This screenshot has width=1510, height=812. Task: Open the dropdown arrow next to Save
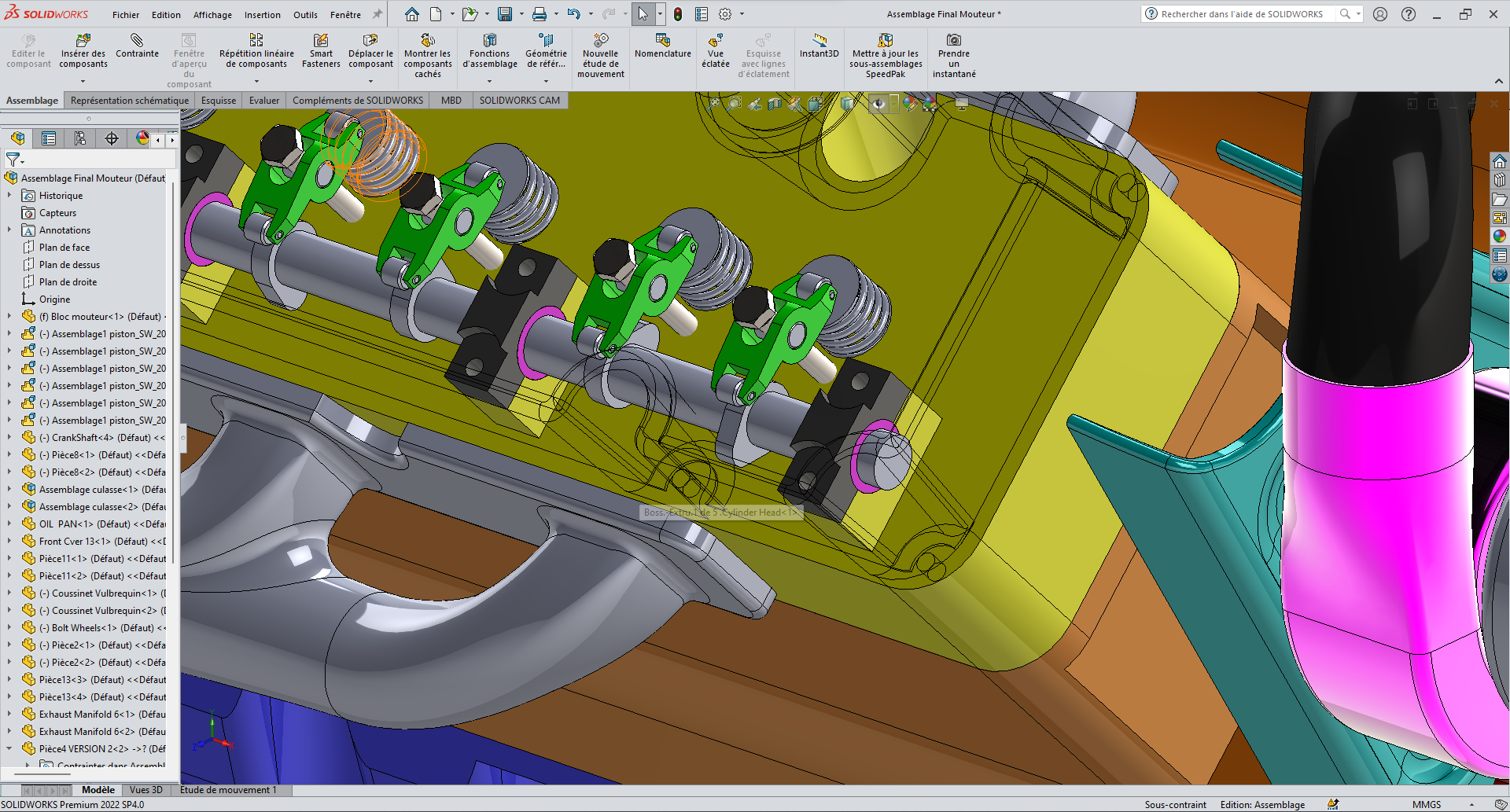[x=521, y=14]
